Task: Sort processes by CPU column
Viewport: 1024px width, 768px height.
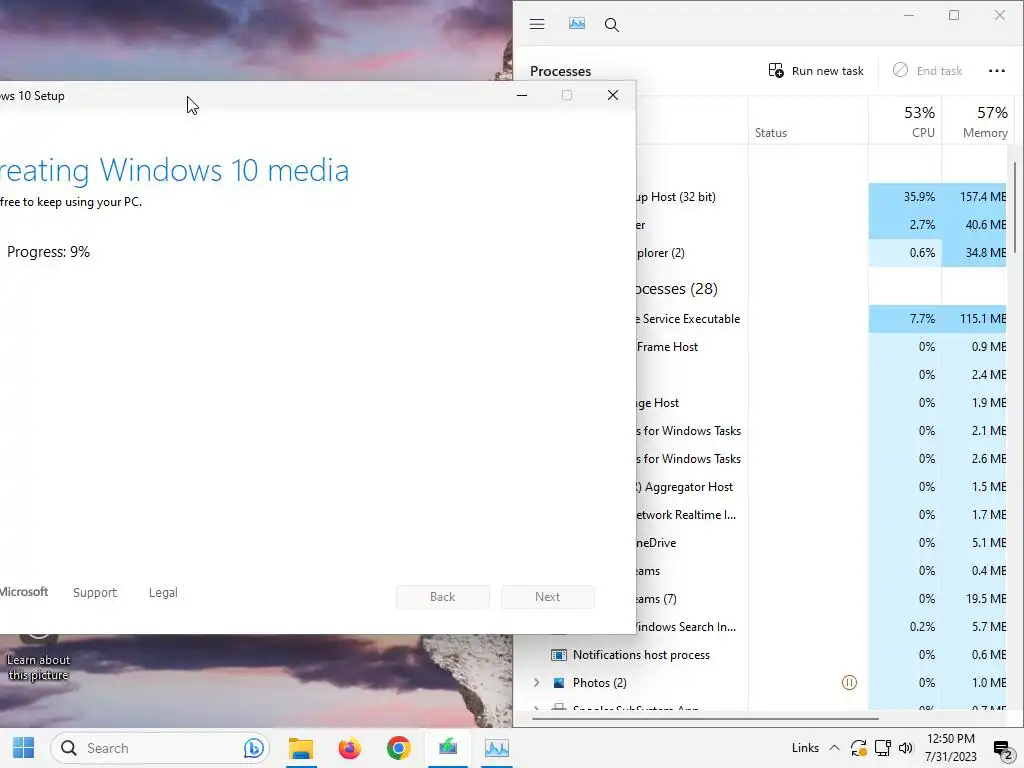Action: (x=905, y=121)
